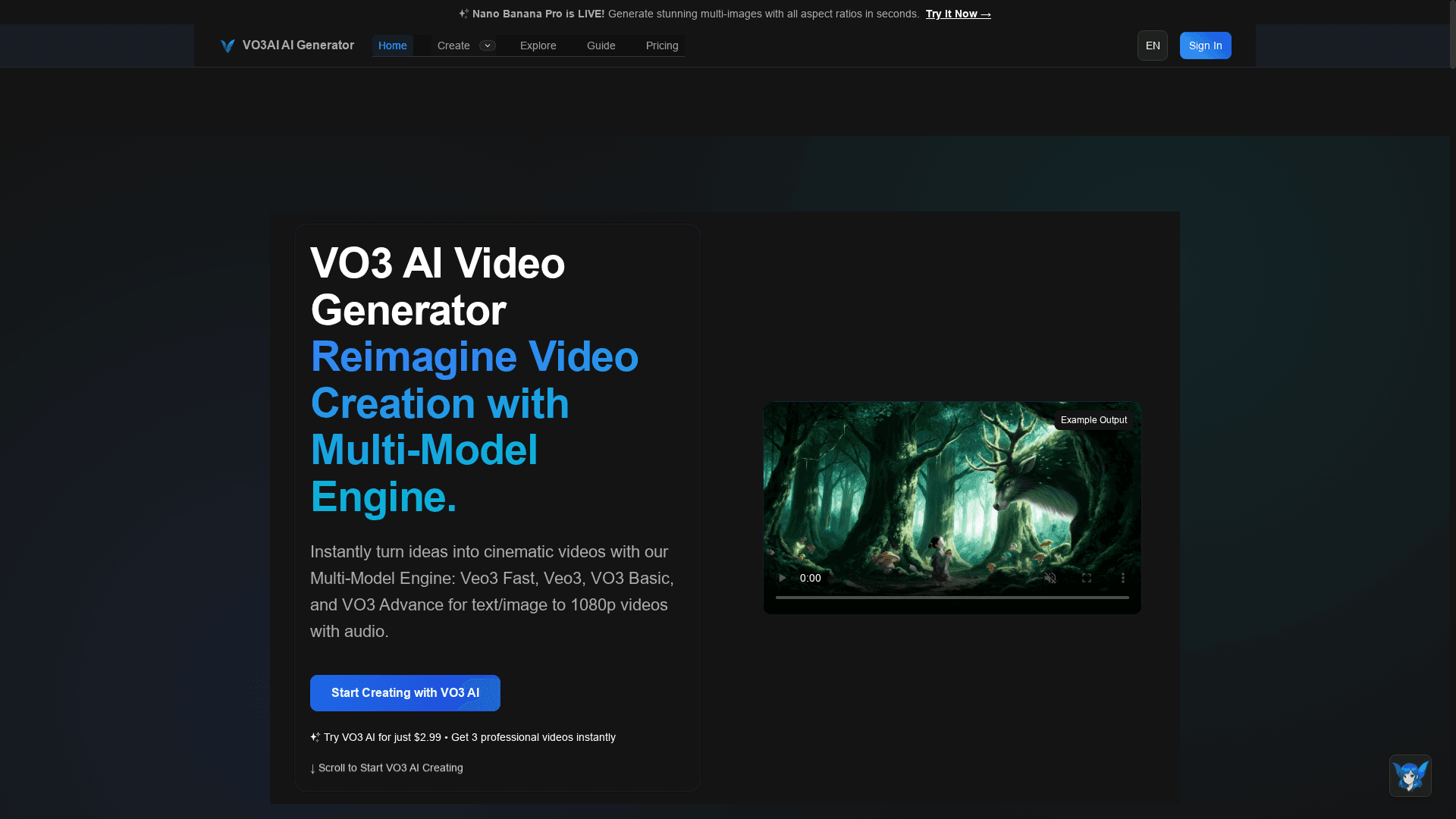Expand the Create navigation dropdown
The image size is (1456, 819).
point(488,45)
